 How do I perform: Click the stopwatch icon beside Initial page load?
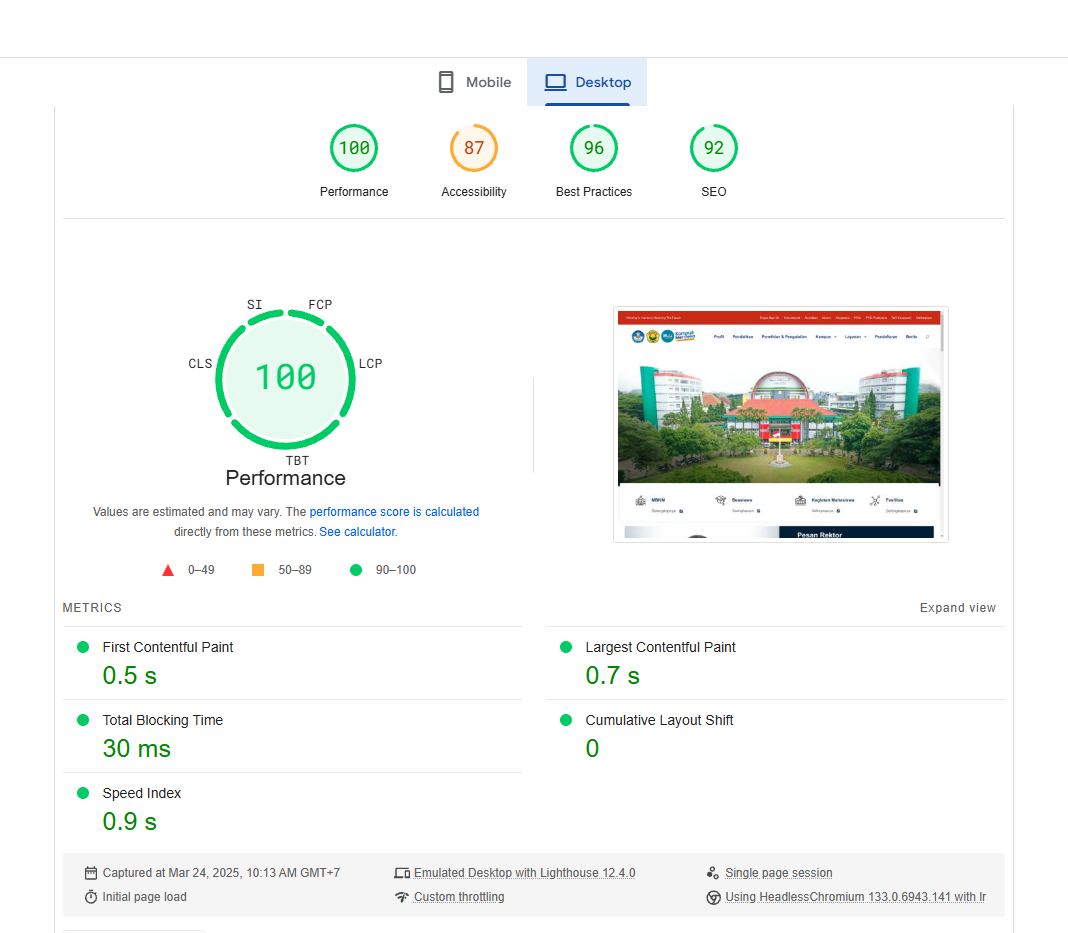tap(91, 897)
